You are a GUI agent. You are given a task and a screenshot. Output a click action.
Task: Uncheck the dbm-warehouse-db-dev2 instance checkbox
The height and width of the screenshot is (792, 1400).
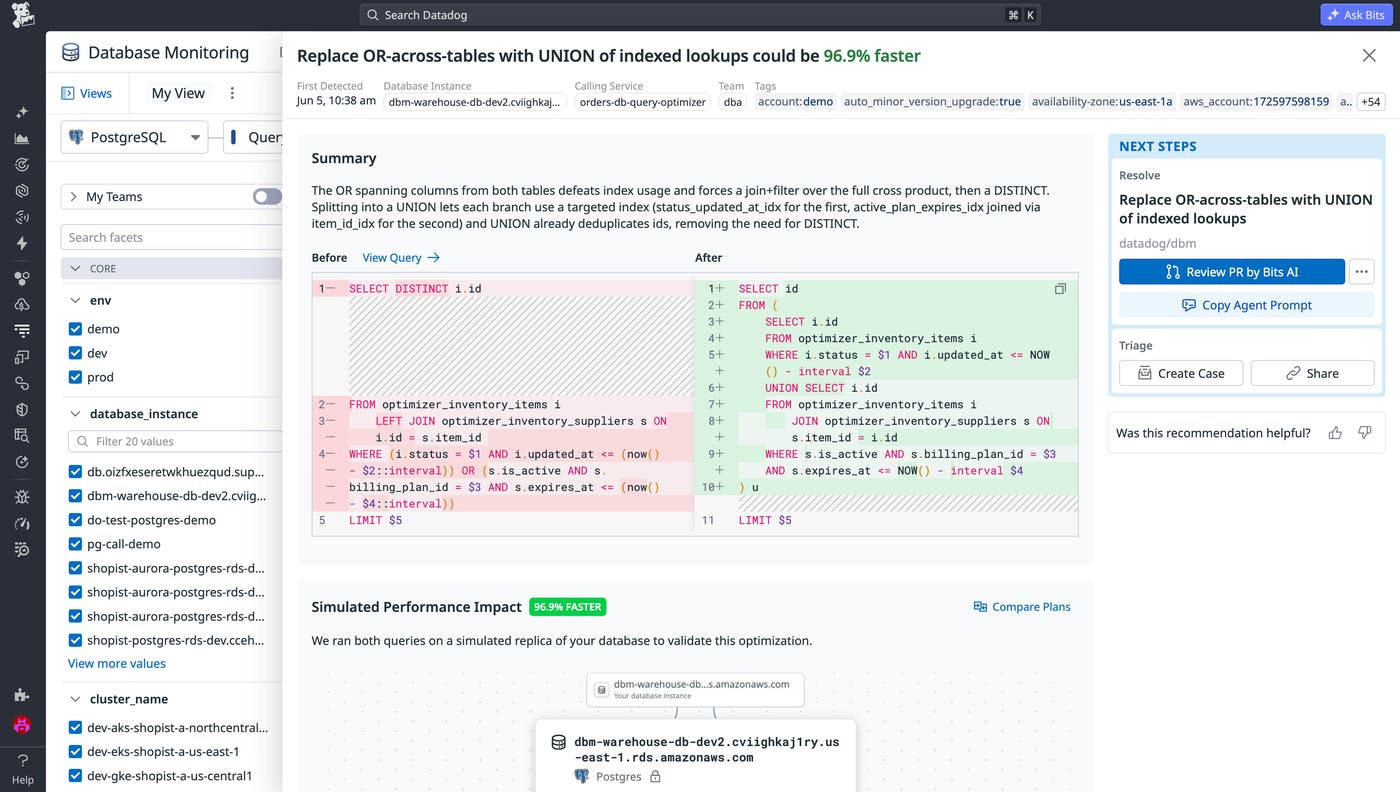(75, 496)
